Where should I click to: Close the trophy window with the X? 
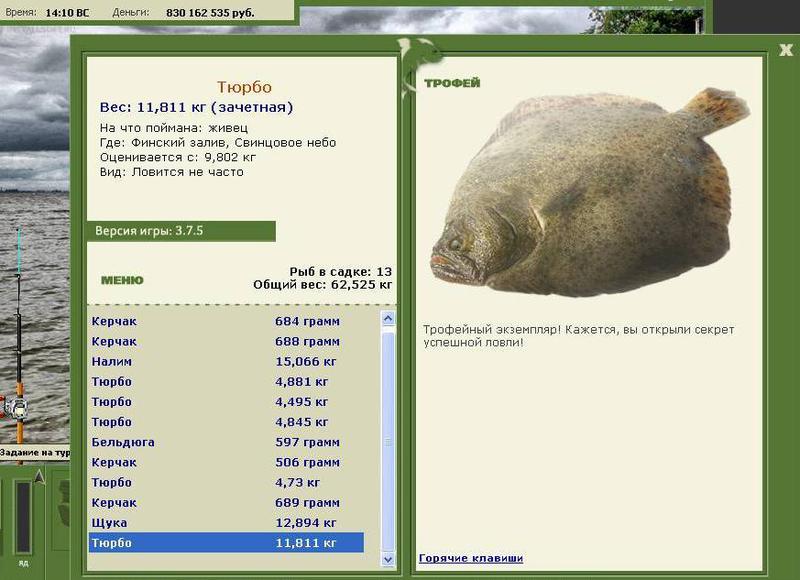[x=786, y=49]
